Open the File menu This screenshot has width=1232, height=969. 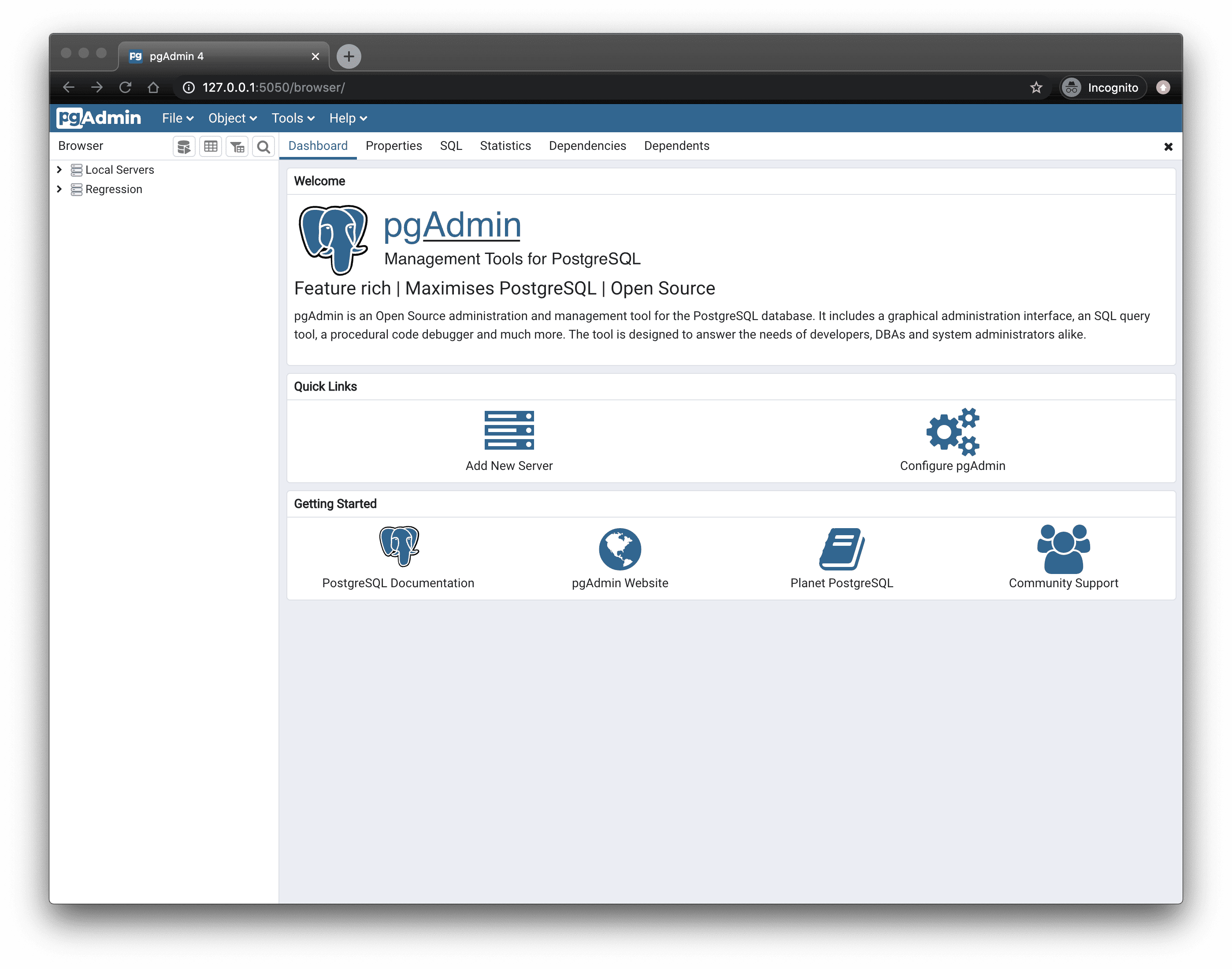(177, 117)
